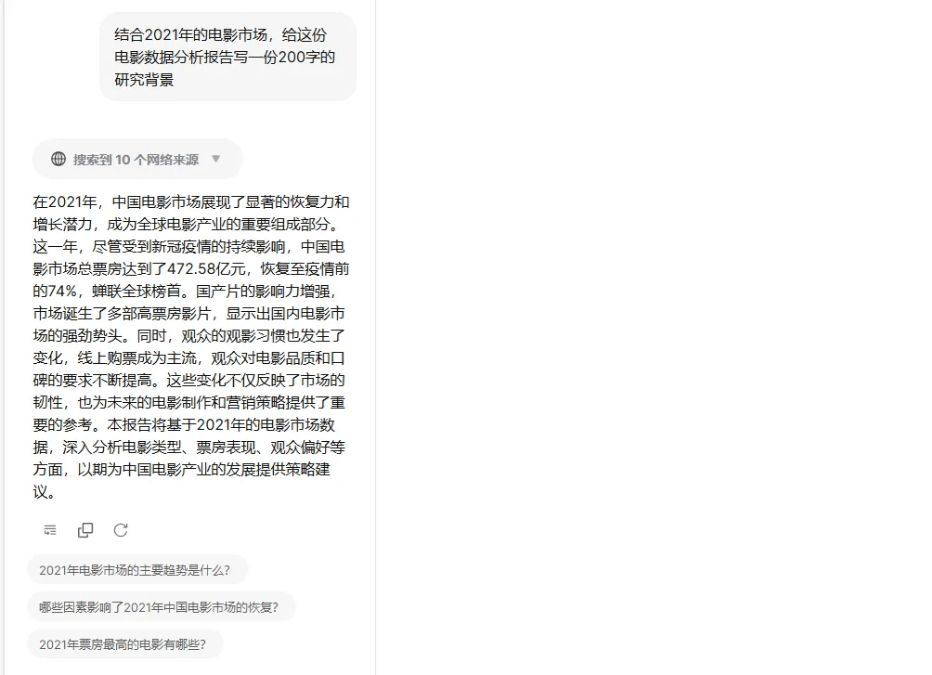Click the globe icon beside search sources
The image size is (932, 675).
(x=58, y=159)
